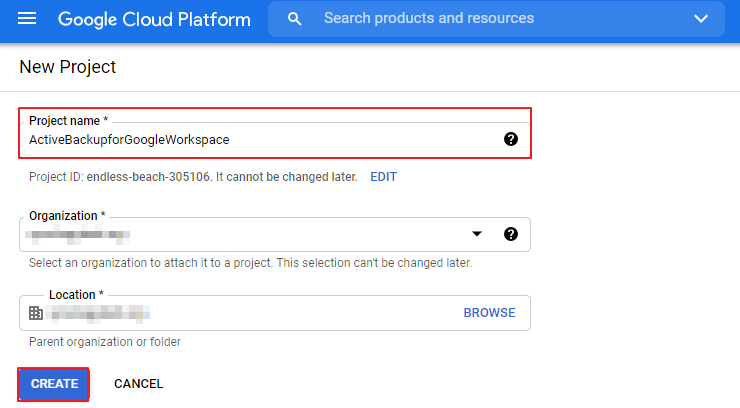Browse for a parent location

click(x=489, y=313)
